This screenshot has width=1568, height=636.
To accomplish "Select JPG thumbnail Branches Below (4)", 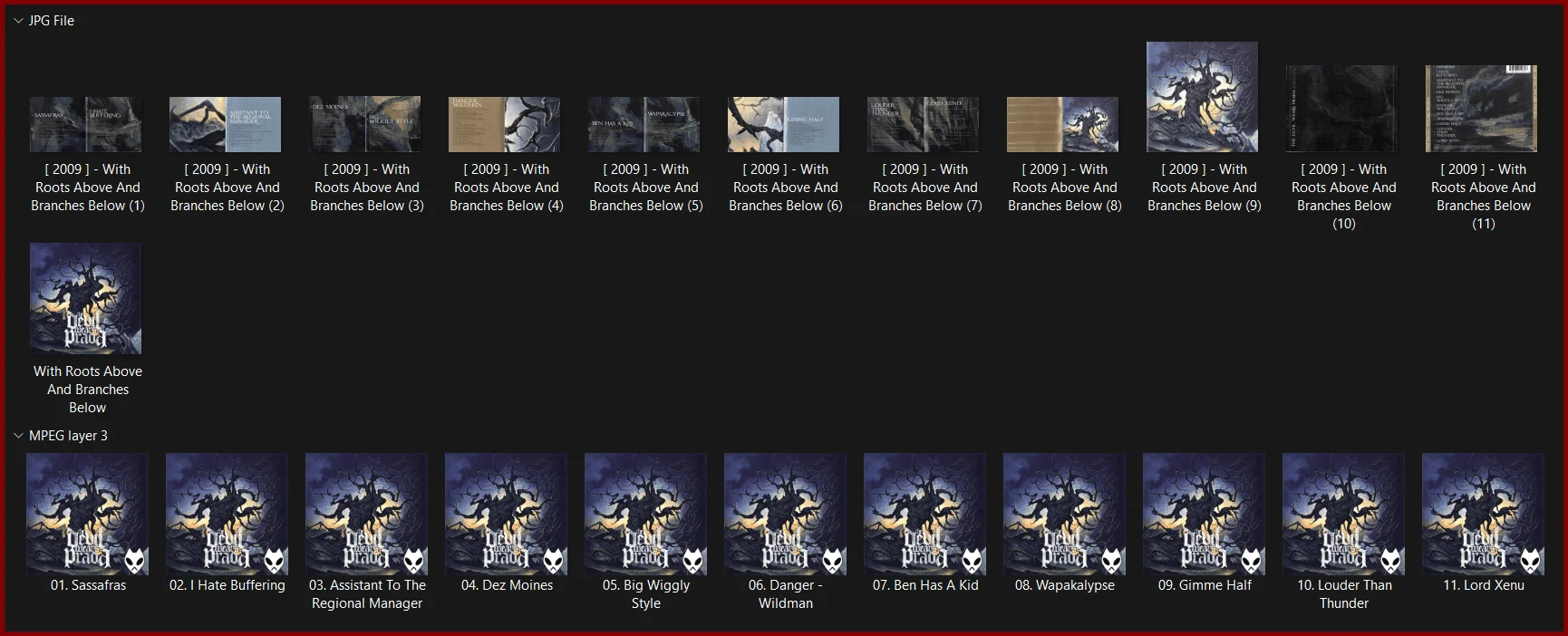I will point(505,124).
